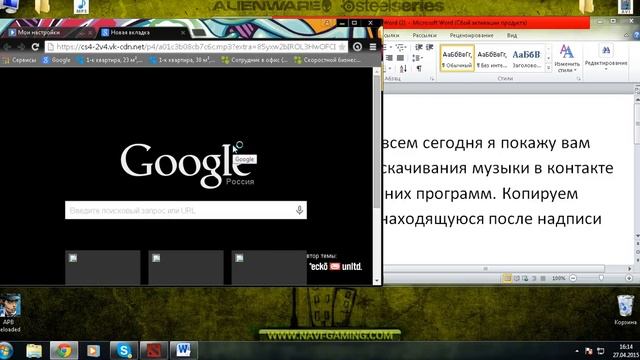
Task: Open File Explorer from taskbar
Action: coord(34,351)
